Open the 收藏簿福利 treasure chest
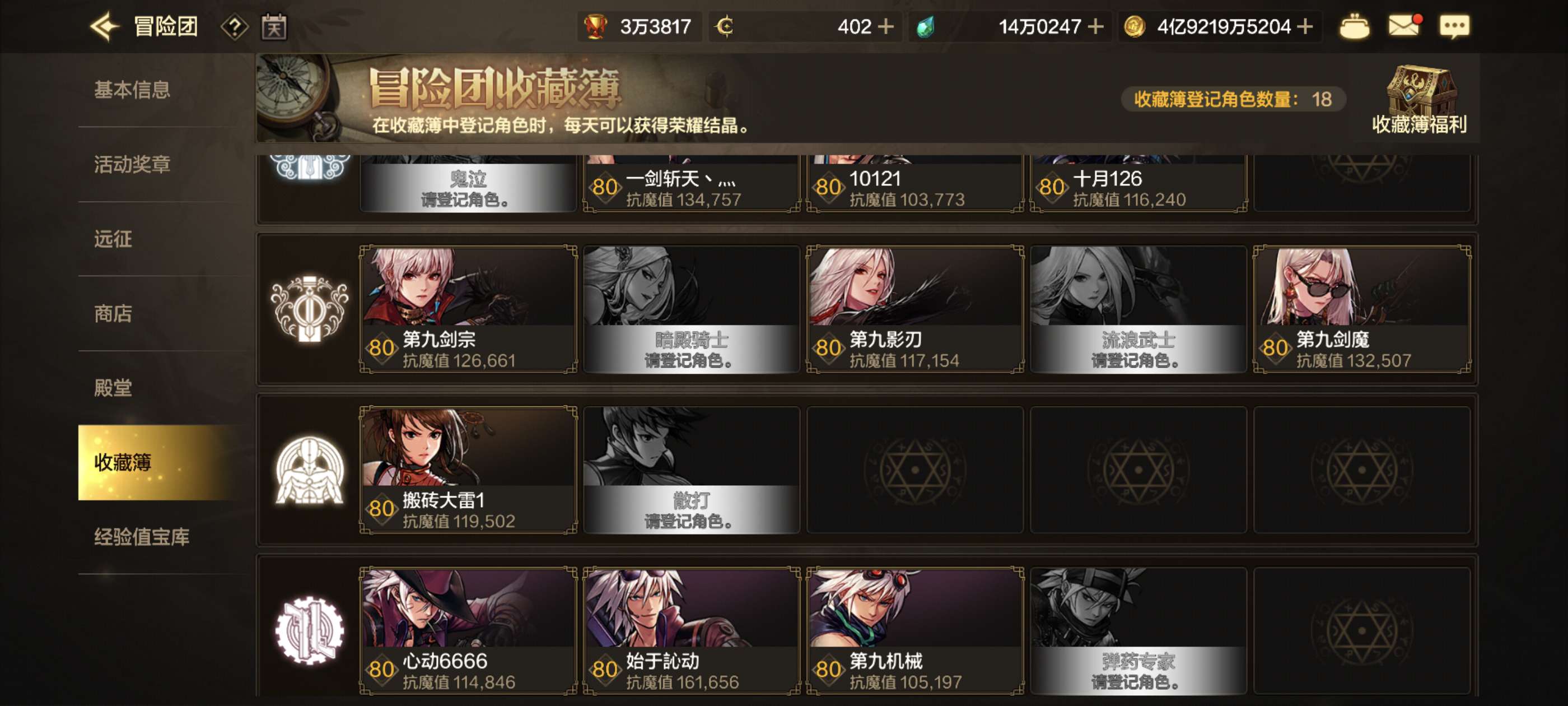 [1420, 100]
